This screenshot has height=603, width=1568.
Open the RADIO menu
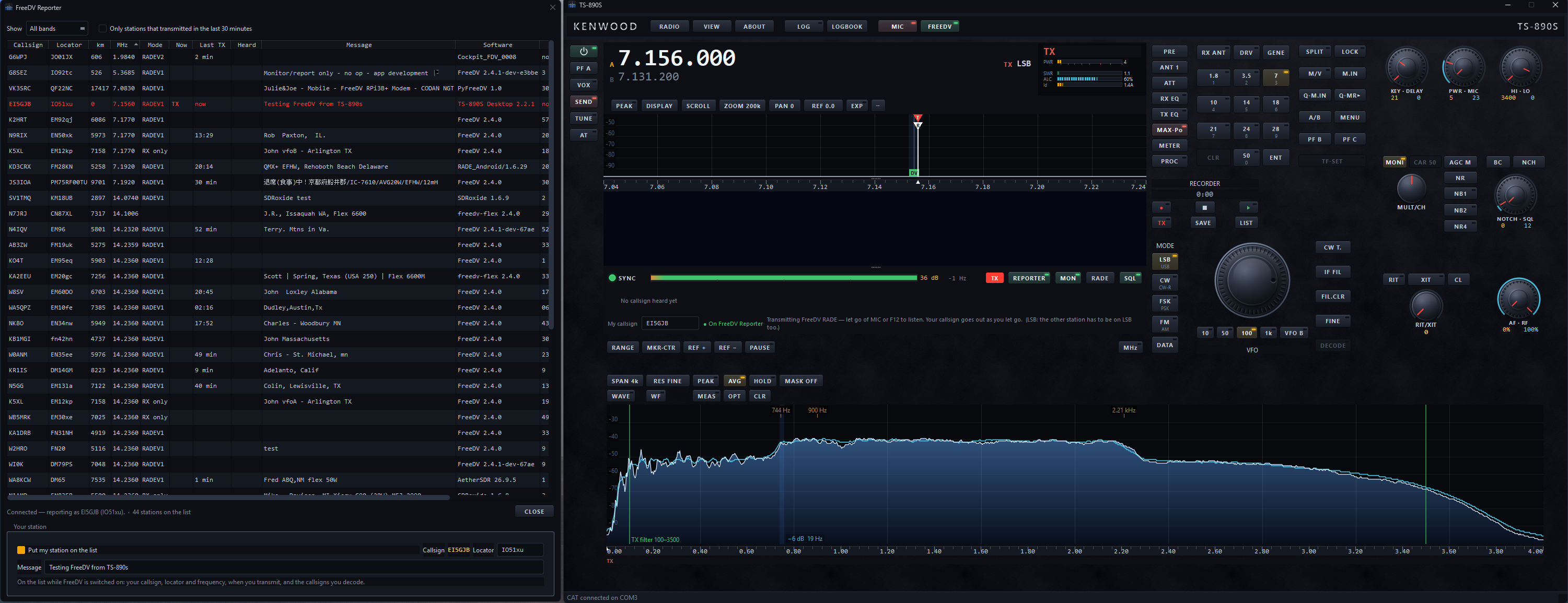669,27
